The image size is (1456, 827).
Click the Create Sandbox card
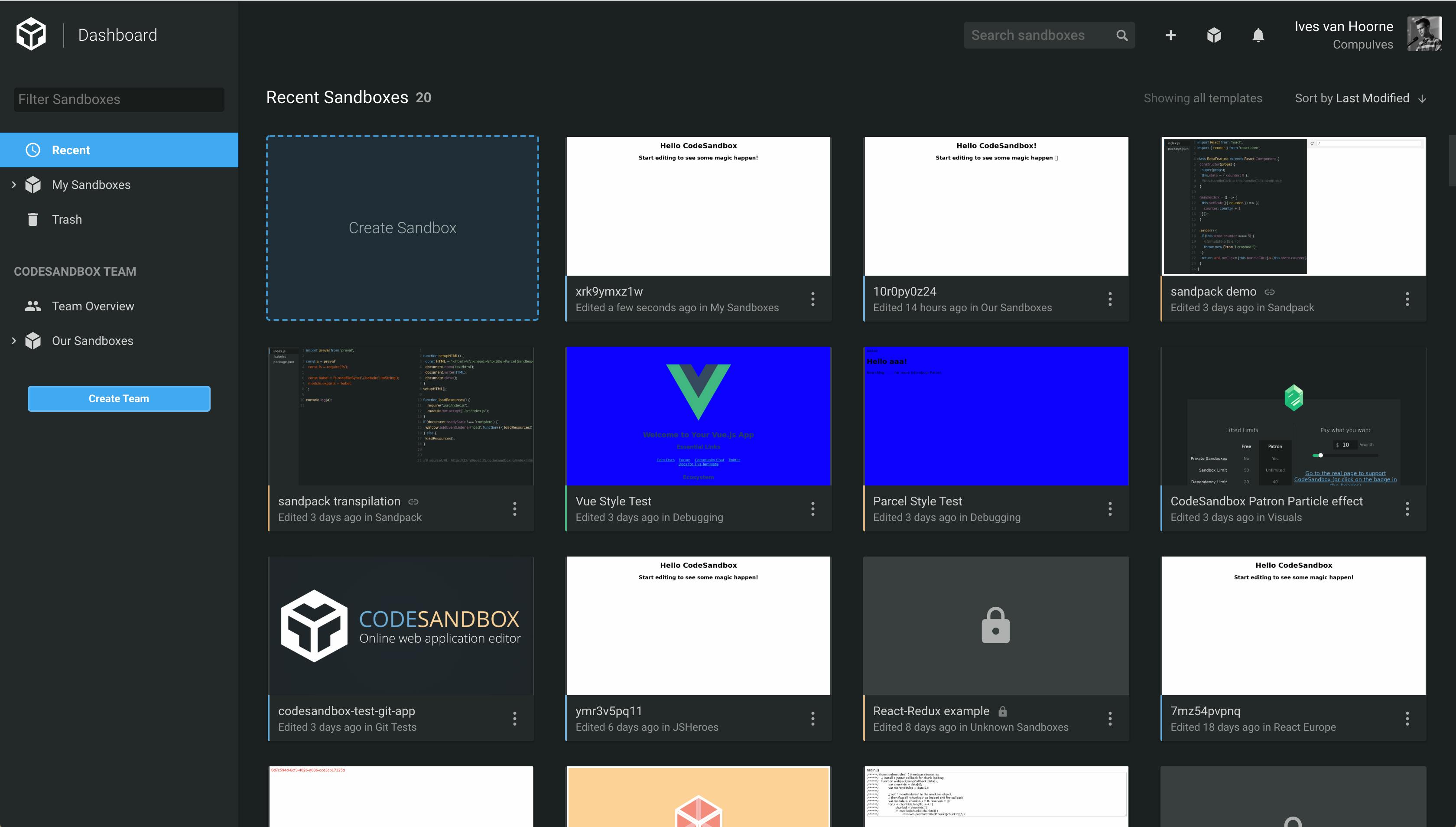point(403,228)
